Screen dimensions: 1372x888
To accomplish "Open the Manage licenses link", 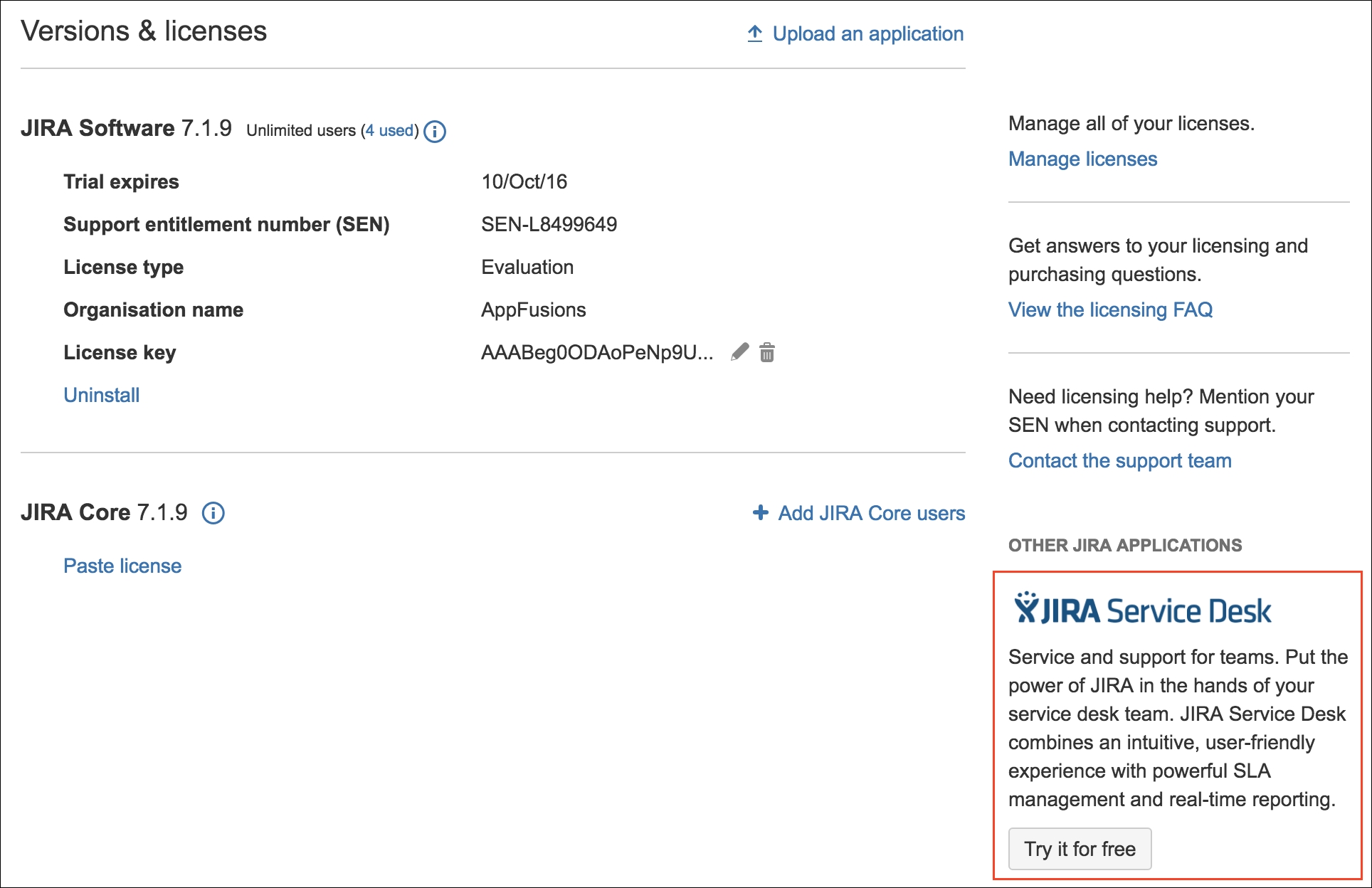I will (1083, 159).
